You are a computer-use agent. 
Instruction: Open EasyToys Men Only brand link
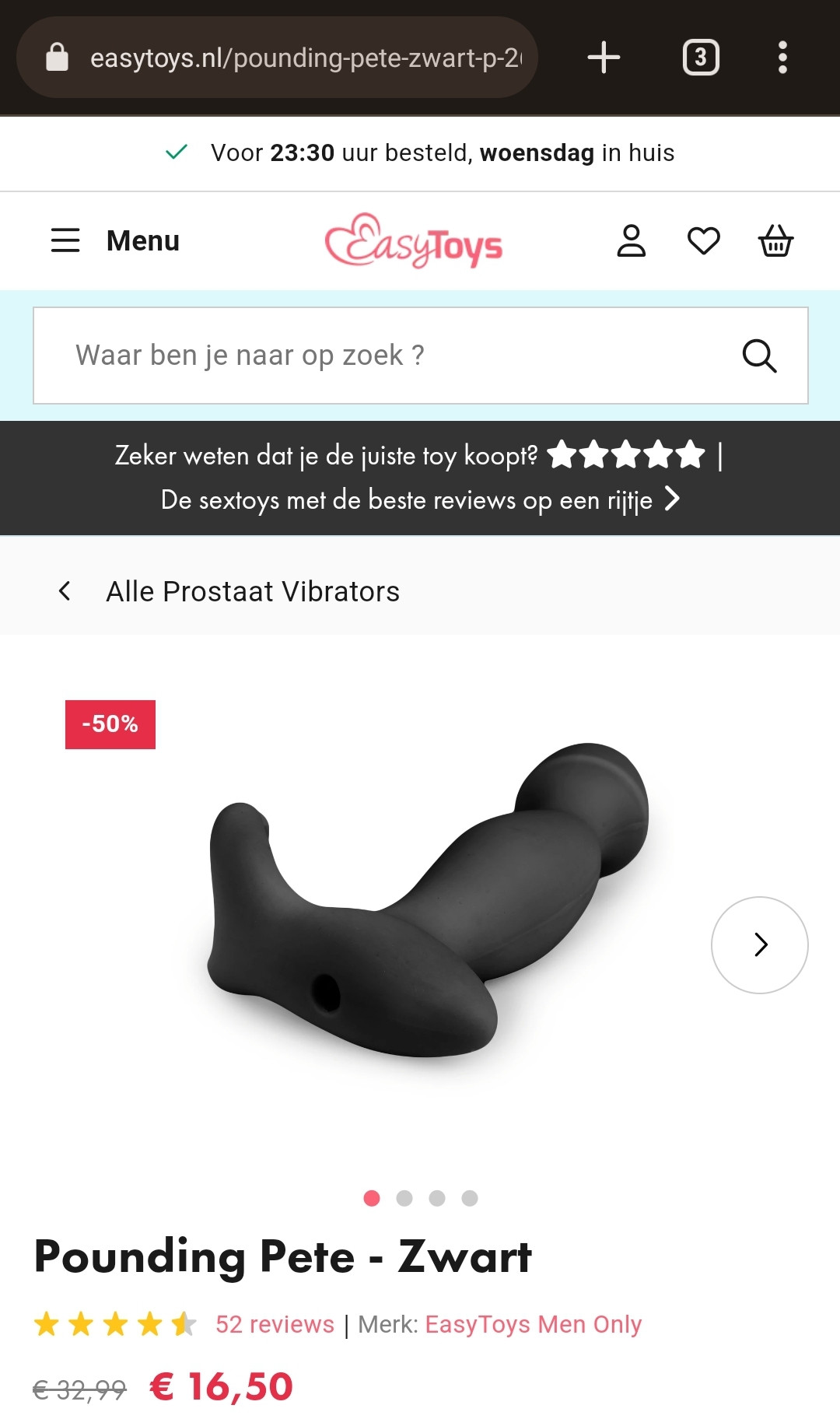(x=534, y=1324)
